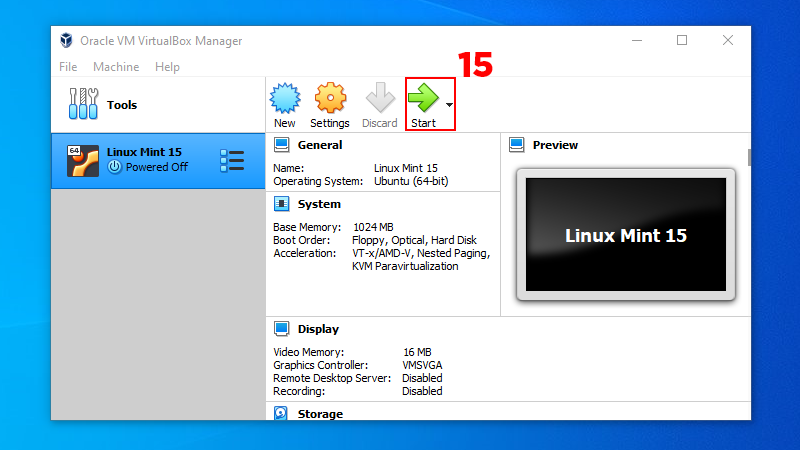Click the Tools label in sidebar

click(122, 105)
